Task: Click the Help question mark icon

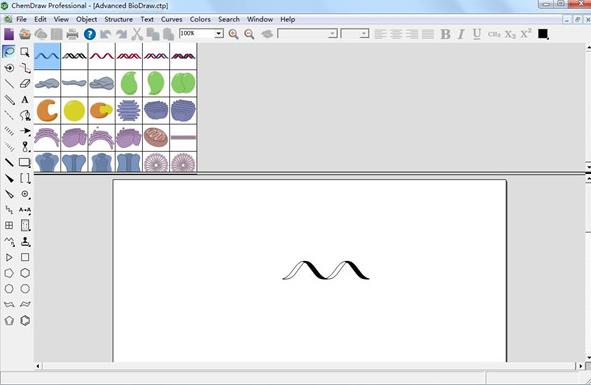Action: (x=89, y=34)
